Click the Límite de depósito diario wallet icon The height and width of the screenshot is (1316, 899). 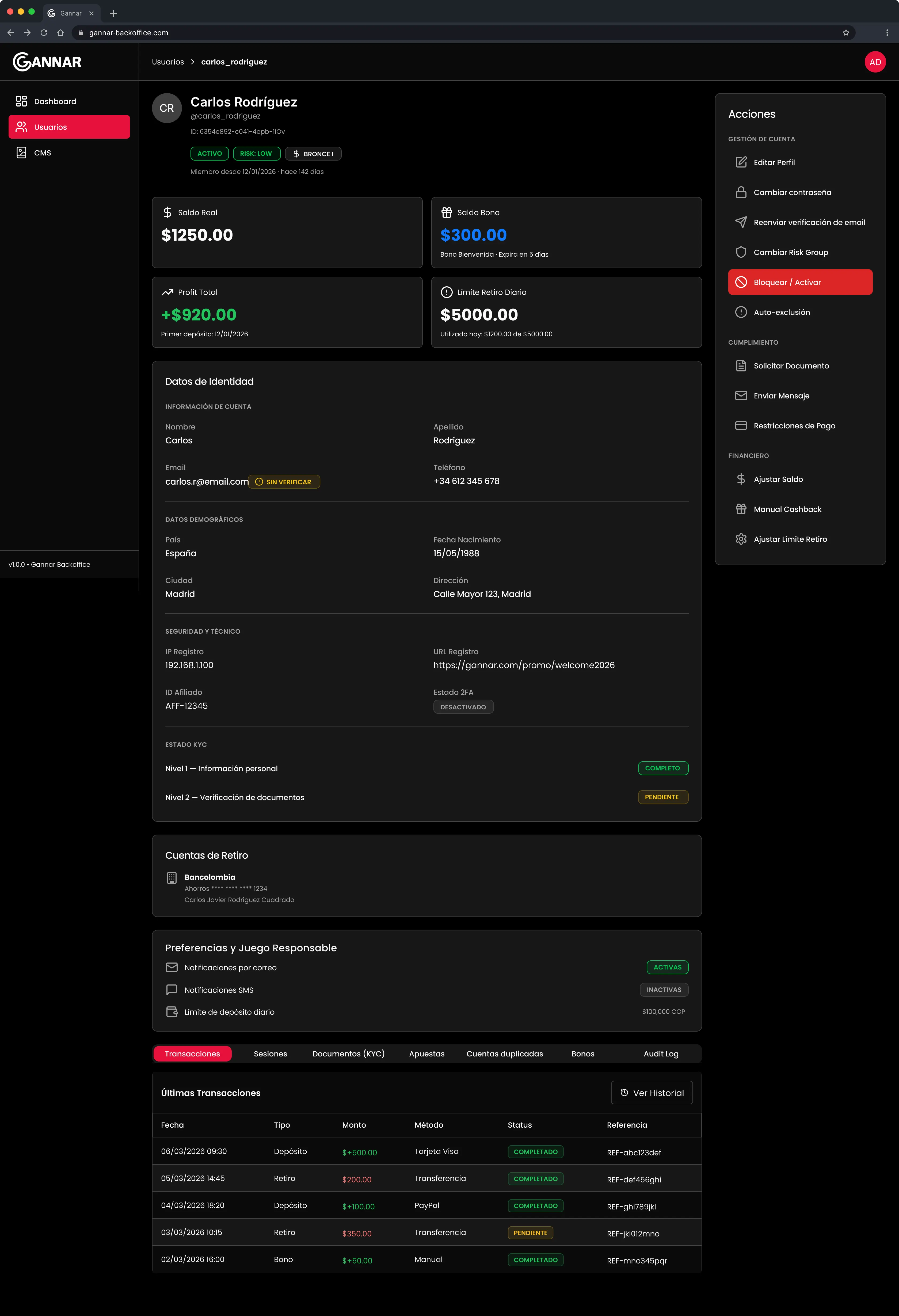(172, 1012)
